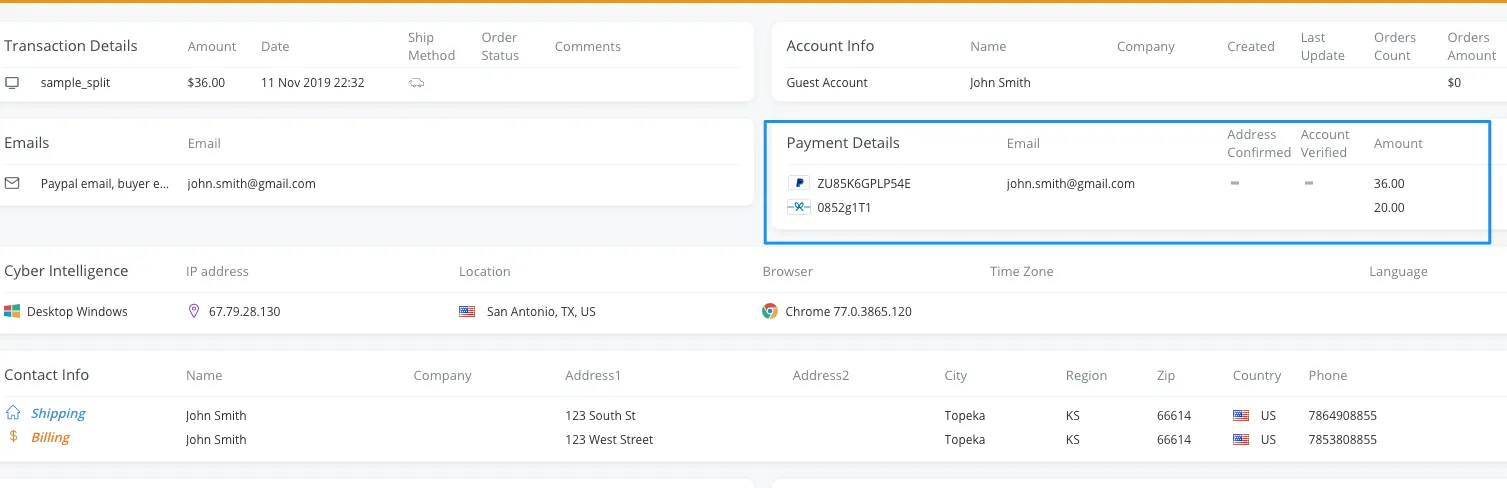This screenshot has width=1507, height=488.
Task: Click the billing address 123 West Street
Action: (x=609, y=440)
